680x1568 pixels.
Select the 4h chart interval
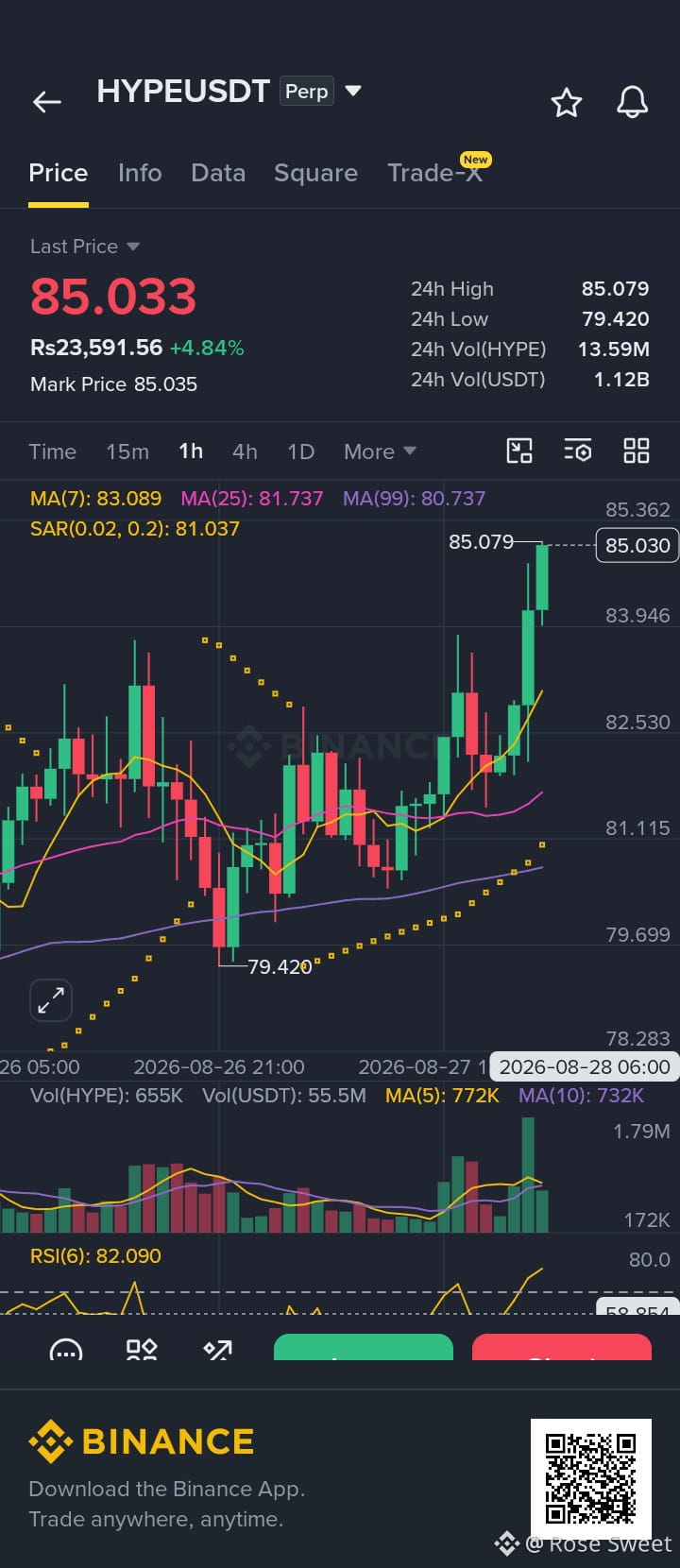point(246,452)
